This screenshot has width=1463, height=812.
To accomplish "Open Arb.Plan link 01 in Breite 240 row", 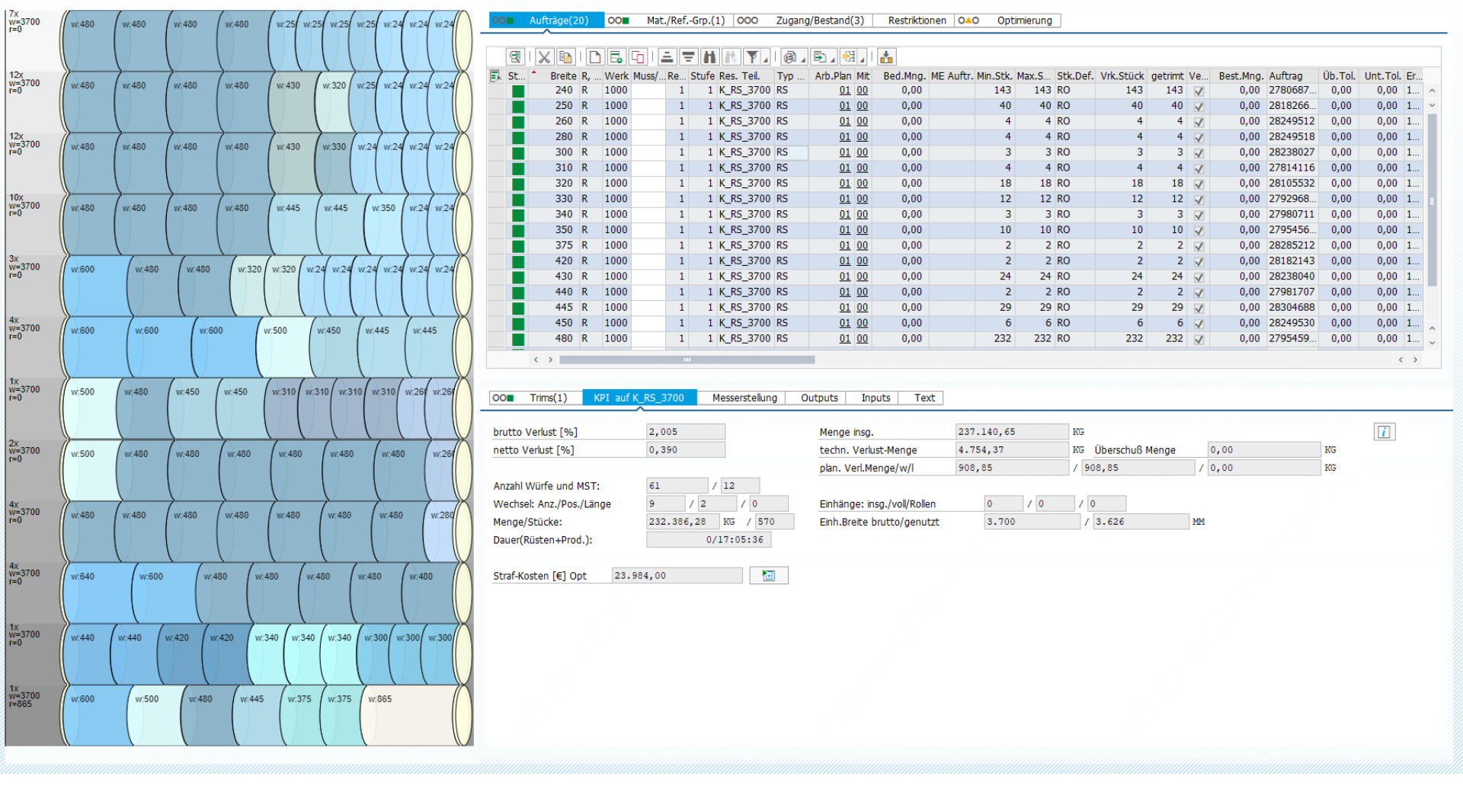I will 844,91.
